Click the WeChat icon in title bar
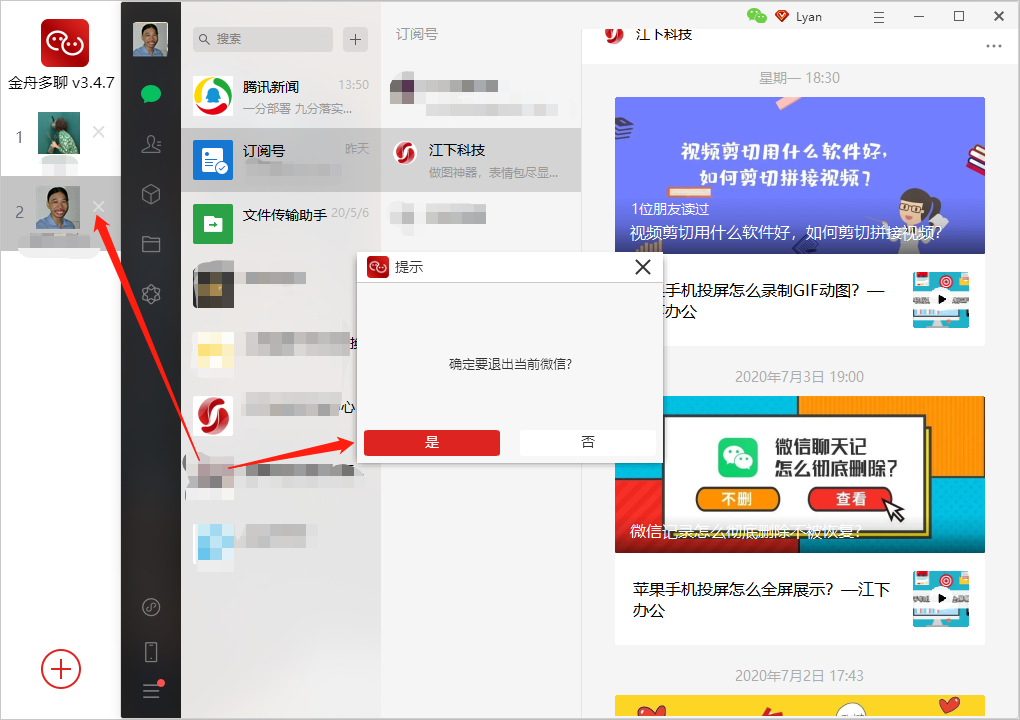The height and width of the screenshot is (720, 1020). pos(757,16)
